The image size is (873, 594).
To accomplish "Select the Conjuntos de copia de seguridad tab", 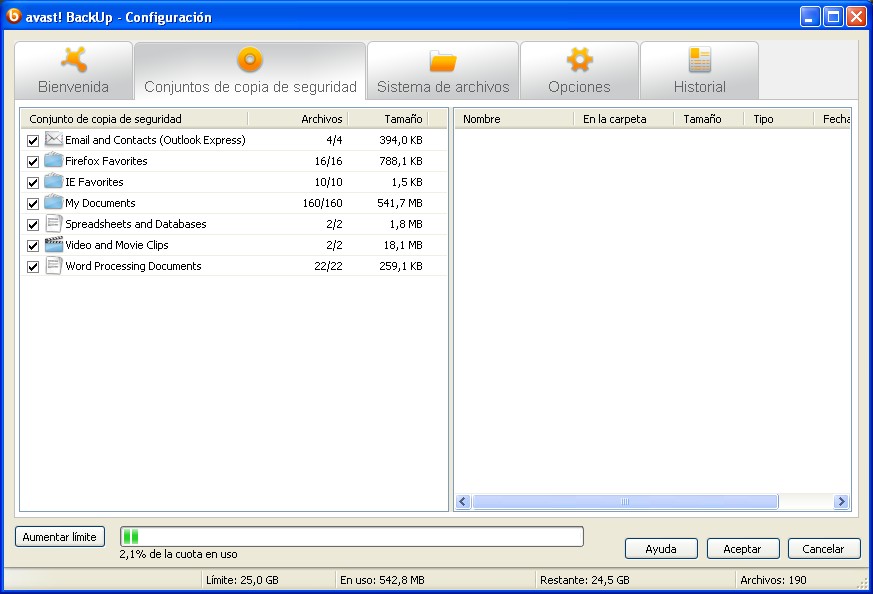I will 250,71.
